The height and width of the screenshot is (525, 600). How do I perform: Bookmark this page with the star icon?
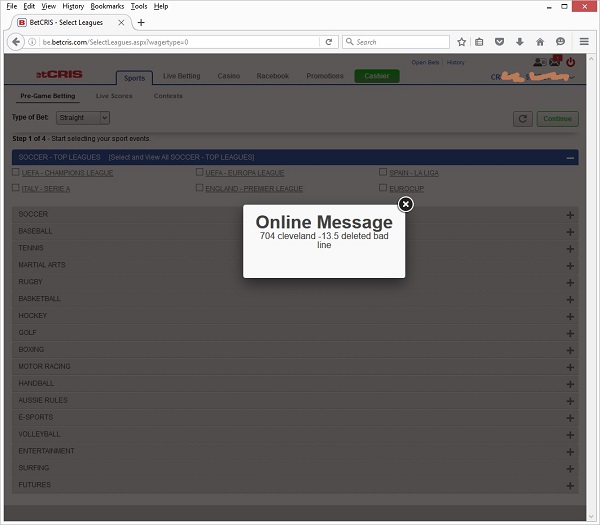[x=462, y=42]
